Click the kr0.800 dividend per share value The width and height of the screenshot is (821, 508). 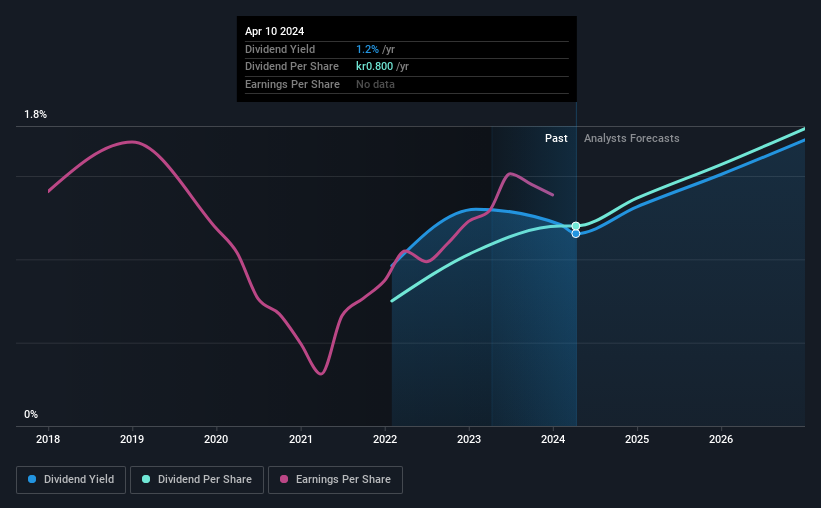(374, 67)
